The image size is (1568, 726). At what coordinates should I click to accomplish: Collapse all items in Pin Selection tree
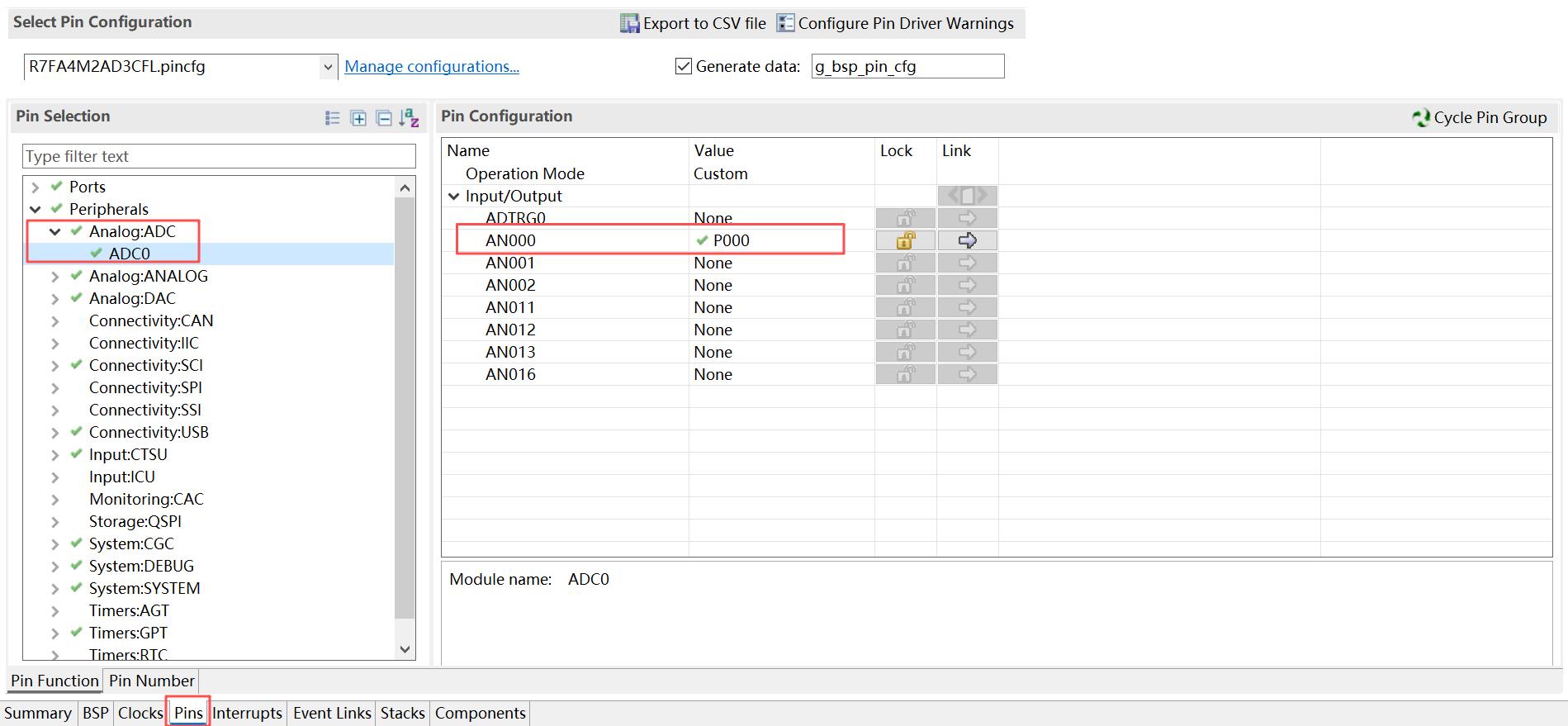(384, 118)
